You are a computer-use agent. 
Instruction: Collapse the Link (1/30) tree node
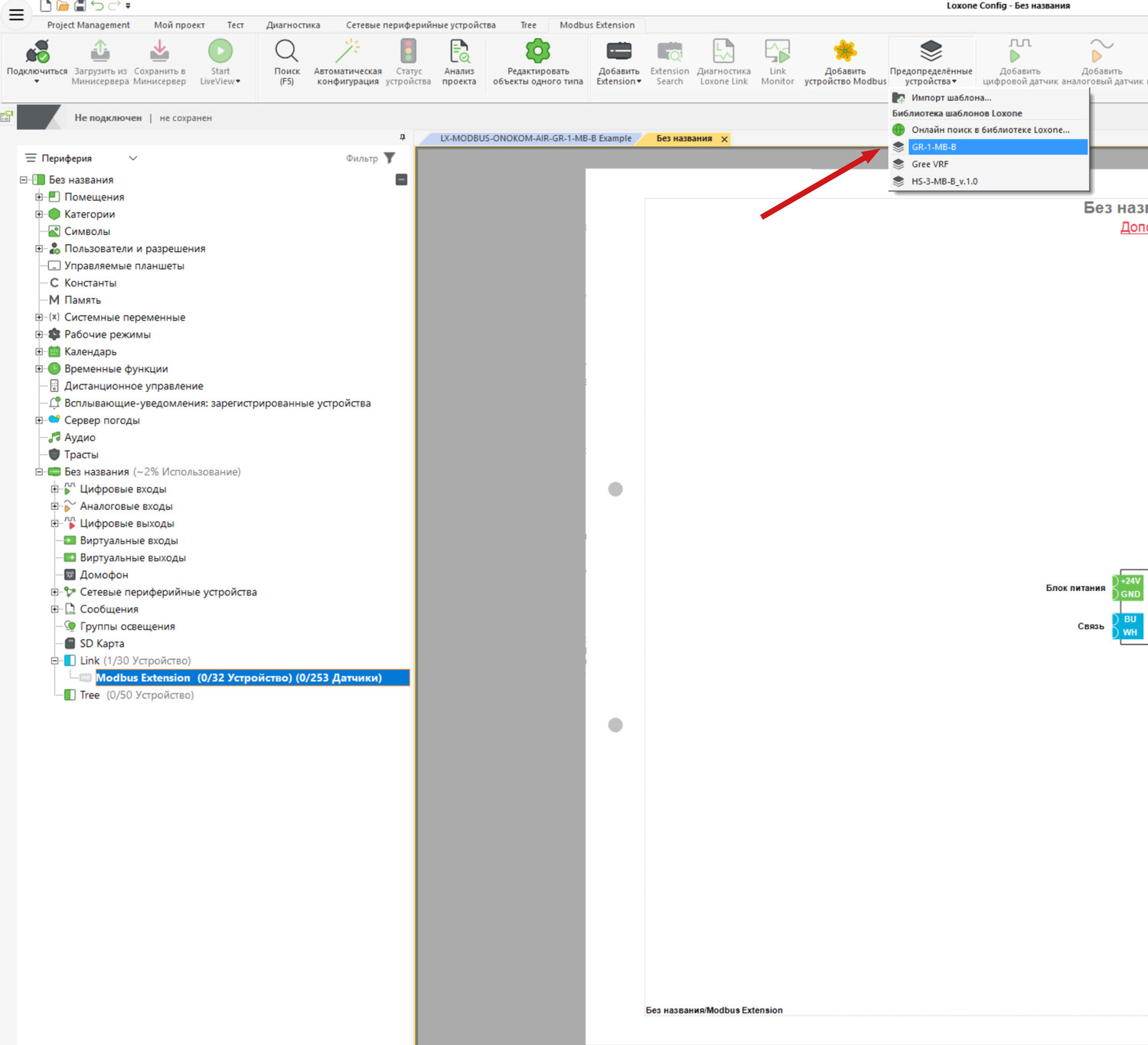[x=54, y=661]
